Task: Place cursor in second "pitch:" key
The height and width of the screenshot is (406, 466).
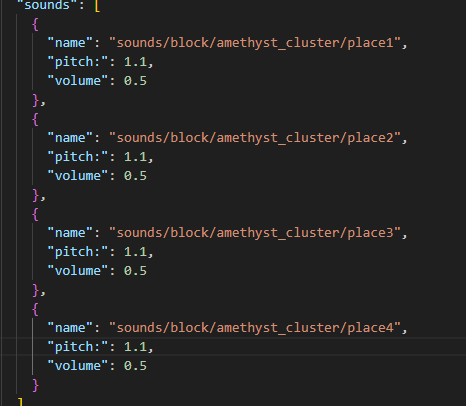Action: pos(78,157)
